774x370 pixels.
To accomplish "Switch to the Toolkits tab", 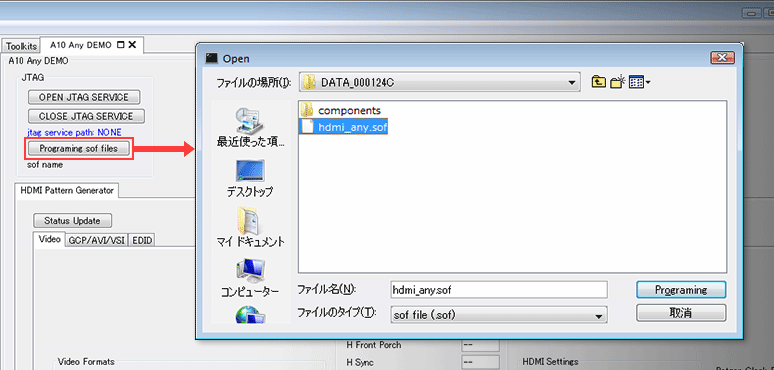I will point(21,46).
